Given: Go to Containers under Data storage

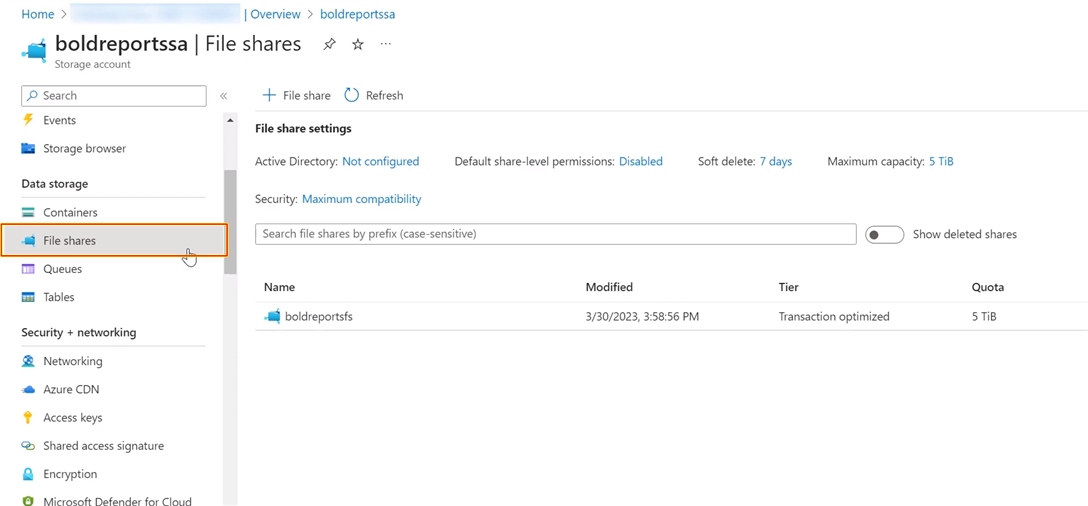Looking at the screenshot, I should (70, 212).
